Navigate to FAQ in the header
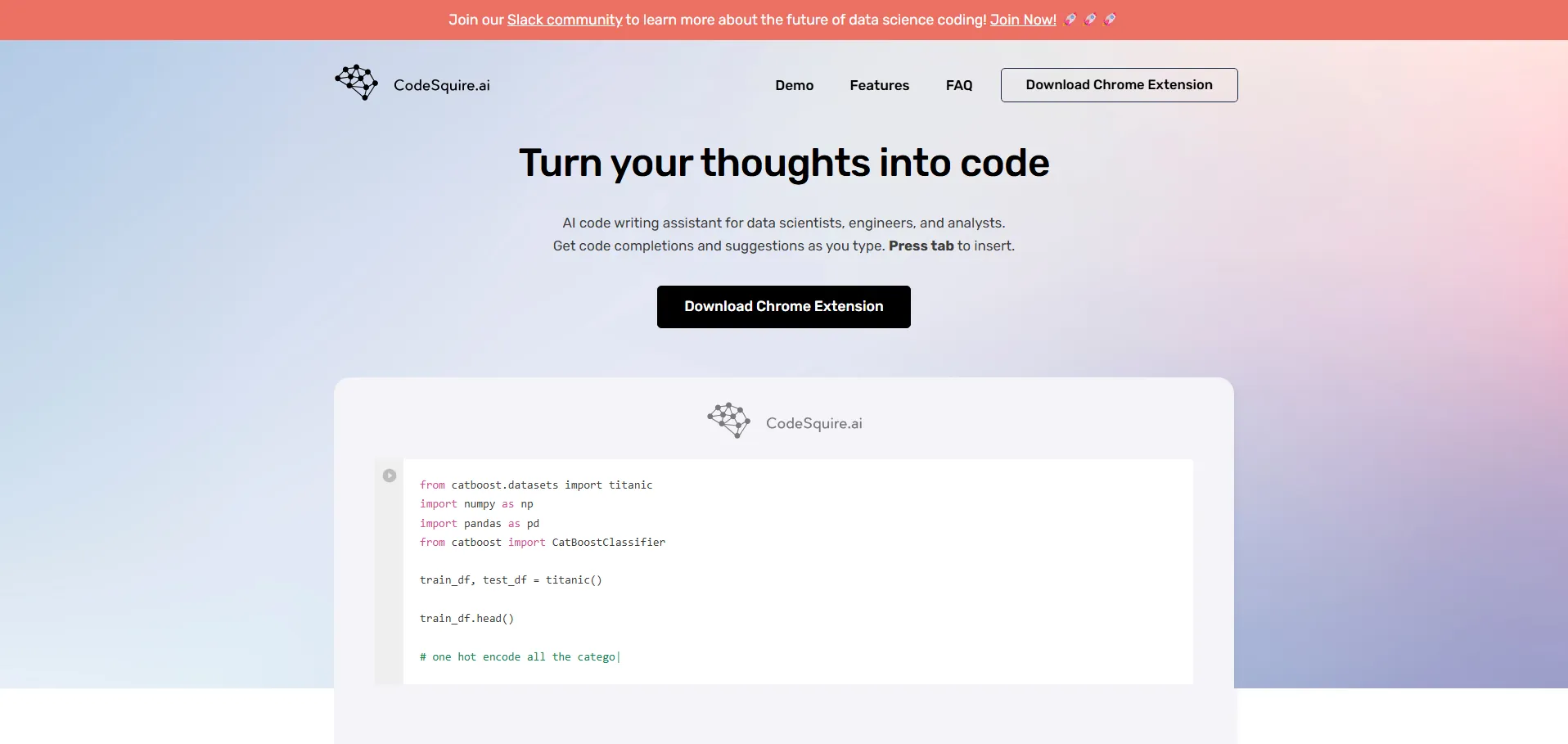 point(959,85)
